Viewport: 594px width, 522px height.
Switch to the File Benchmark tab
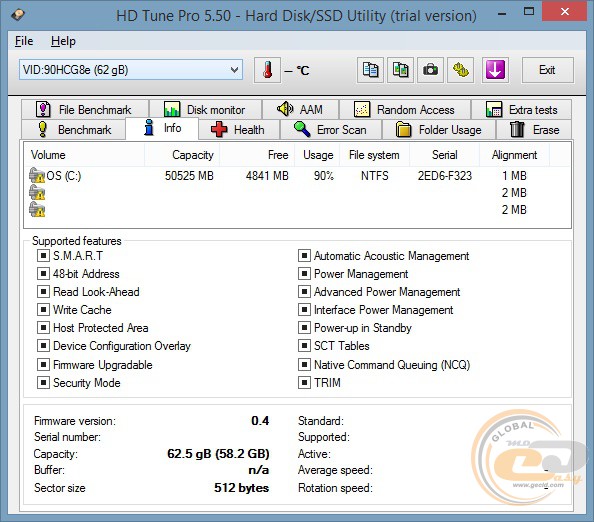click(85, 110)
